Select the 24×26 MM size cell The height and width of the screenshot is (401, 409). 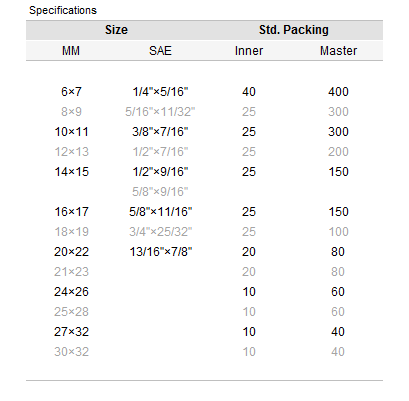point(72,292)
